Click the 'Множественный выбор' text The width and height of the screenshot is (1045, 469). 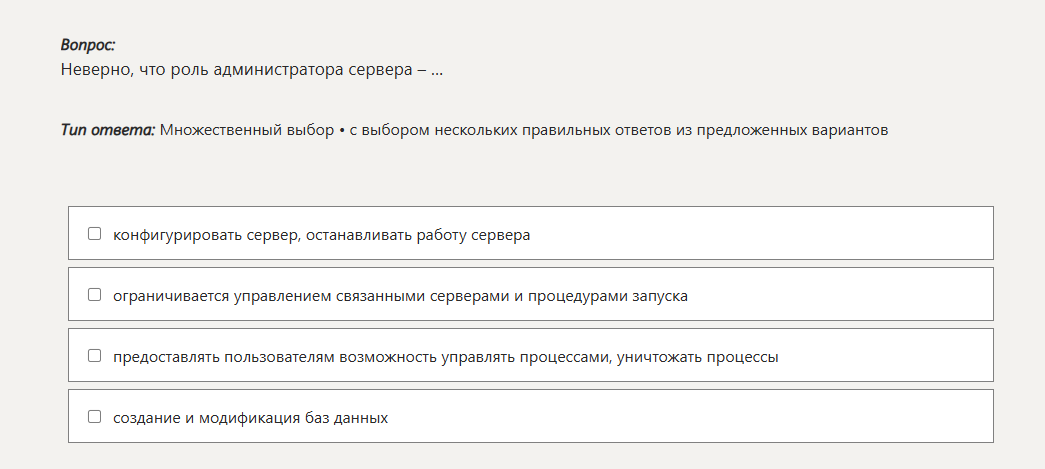(x=247, y=130)
